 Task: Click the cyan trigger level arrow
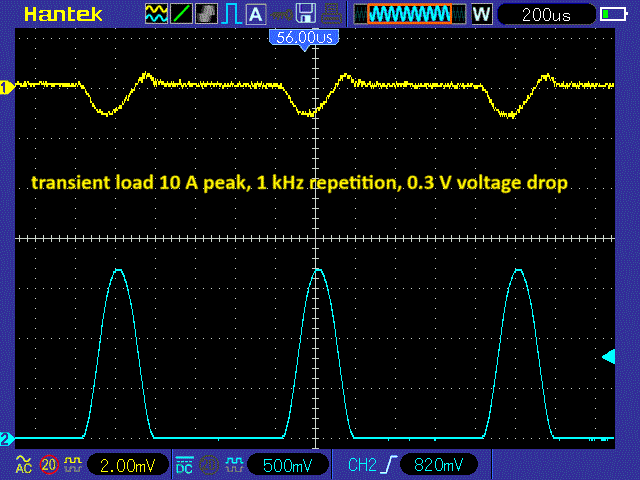(608, 356)
